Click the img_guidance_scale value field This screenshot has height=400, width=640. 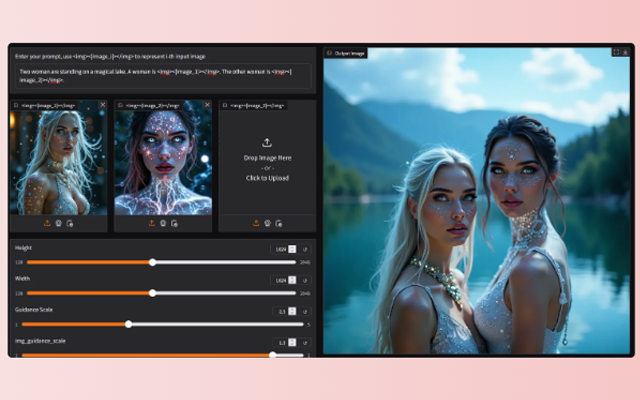282,342
